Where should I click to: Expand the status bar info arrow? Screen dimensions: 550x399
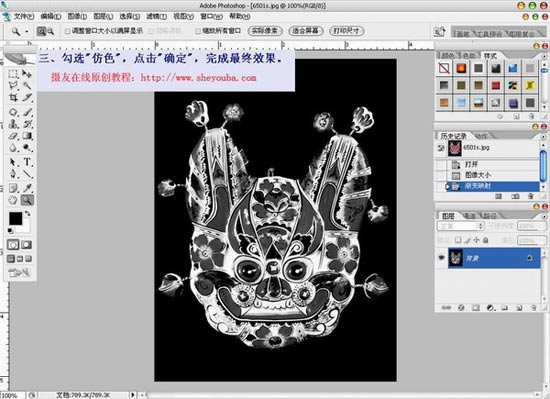pos(133,395)
